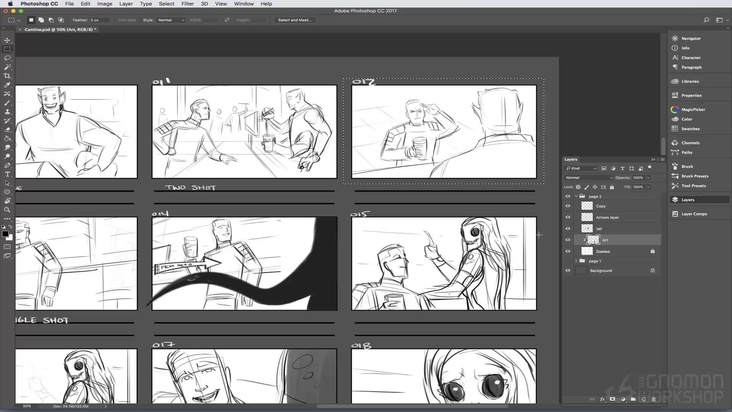The image size is (732, 412).
Task: Select the Lasso tool
Action: (x=7, y=58)
